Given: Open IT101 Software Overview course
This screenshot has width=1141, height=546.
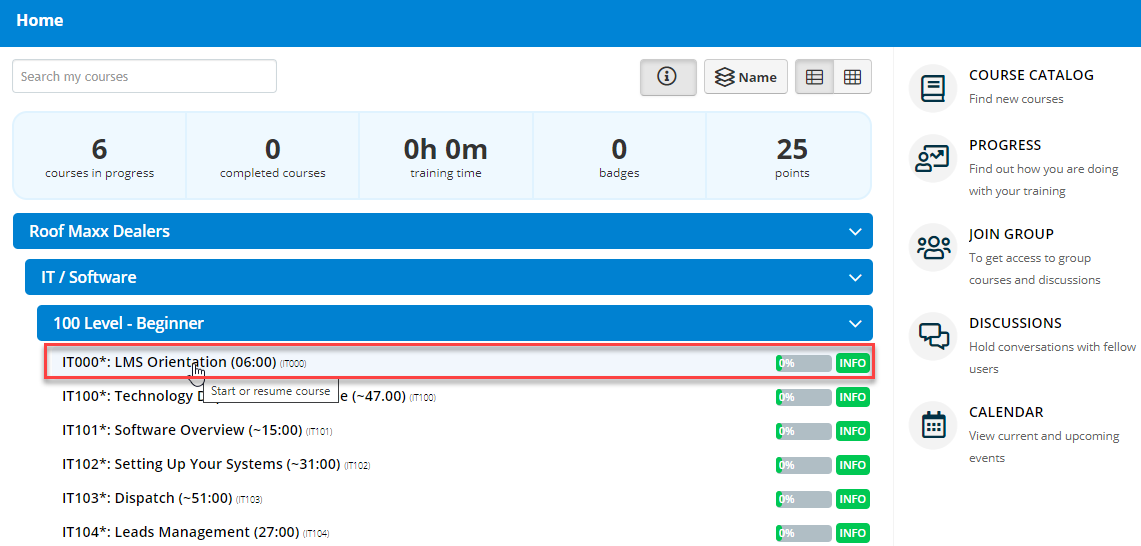Looking at the screenshot, I should [182, 430].
